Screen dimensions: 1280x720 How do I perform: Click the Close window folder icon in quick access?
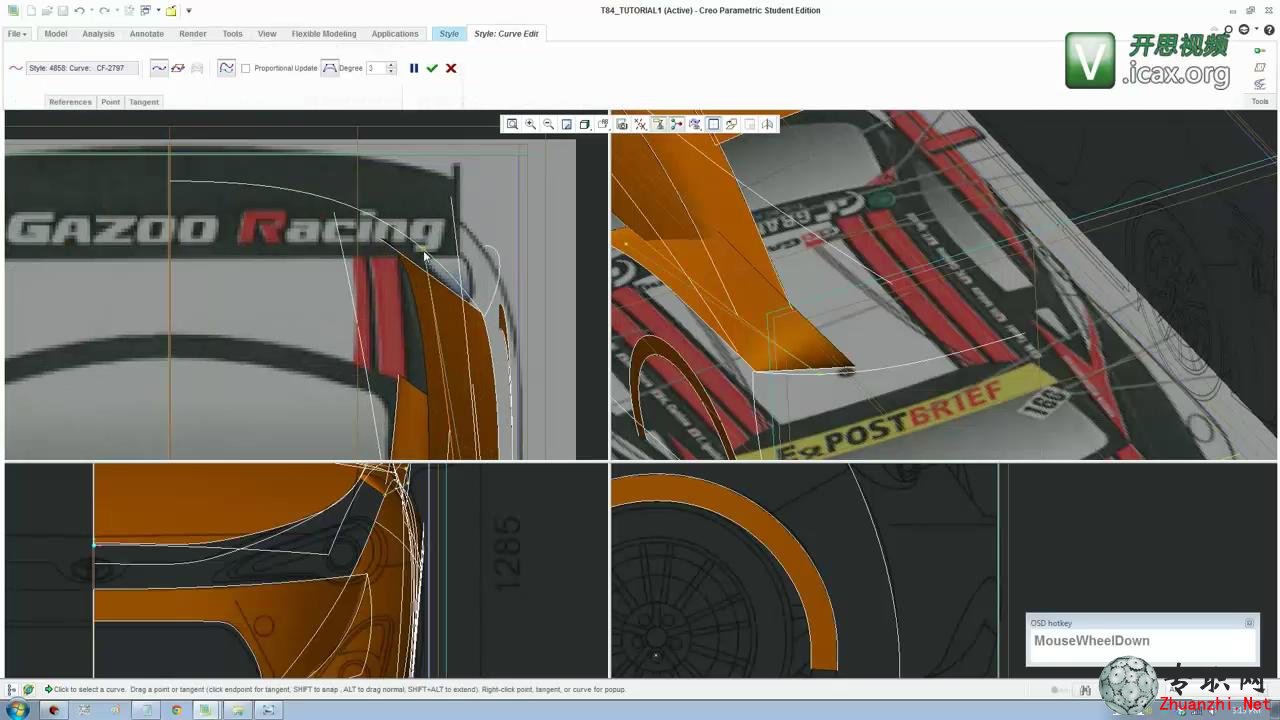click(171, 11)
